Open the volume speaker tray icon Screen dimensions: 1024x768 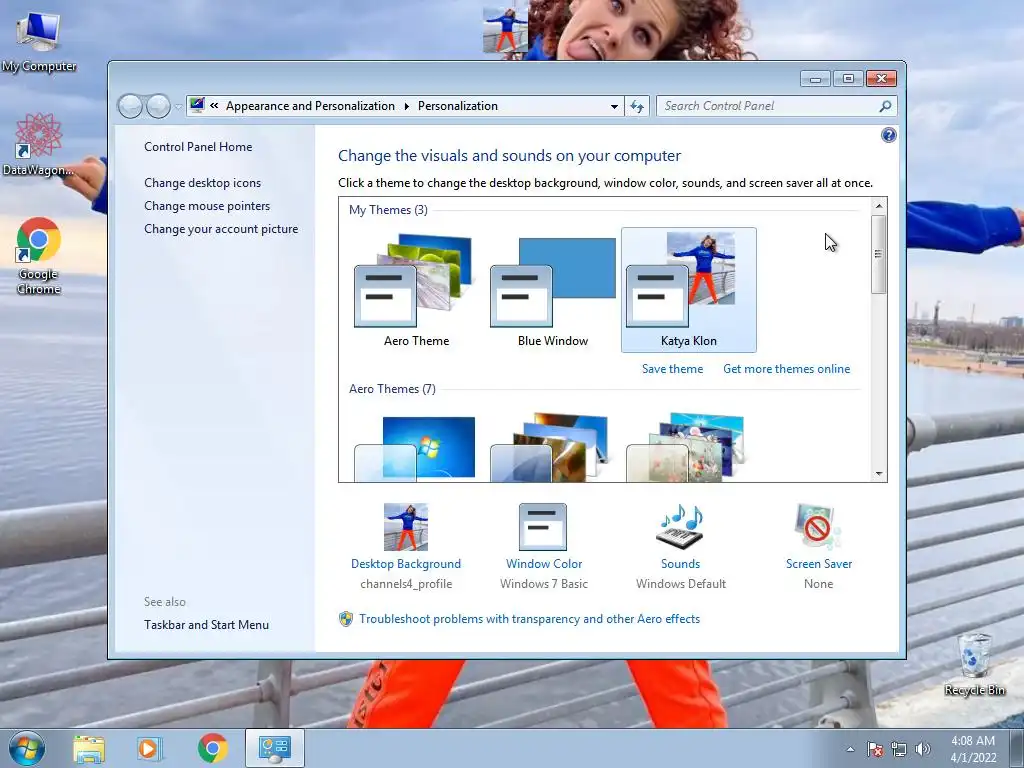pyautogui.click(x=923, y=749)
